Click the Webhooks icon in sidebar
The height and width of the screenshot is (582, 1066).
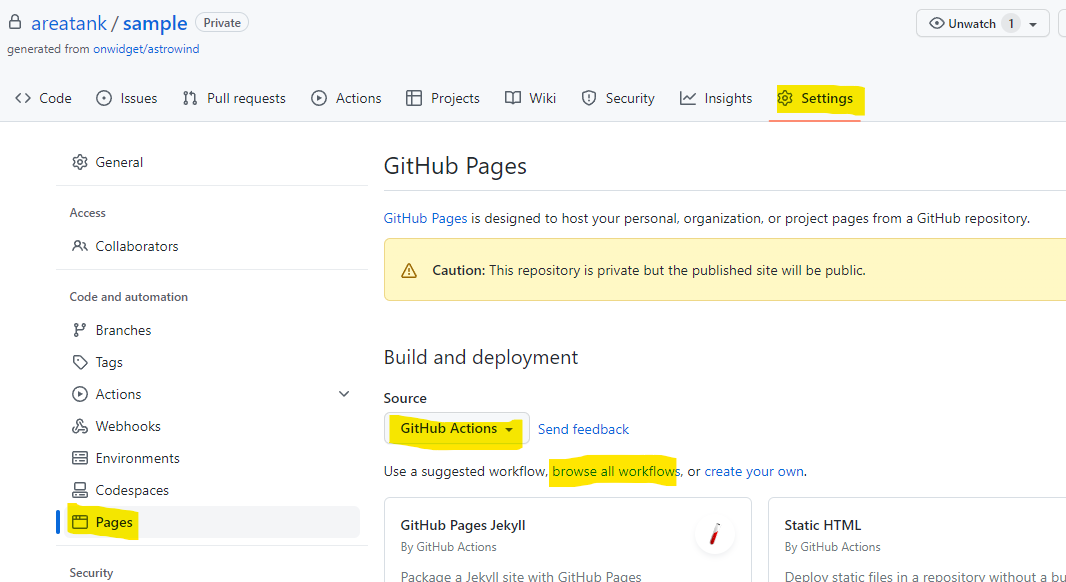click(x=80, y=426)
